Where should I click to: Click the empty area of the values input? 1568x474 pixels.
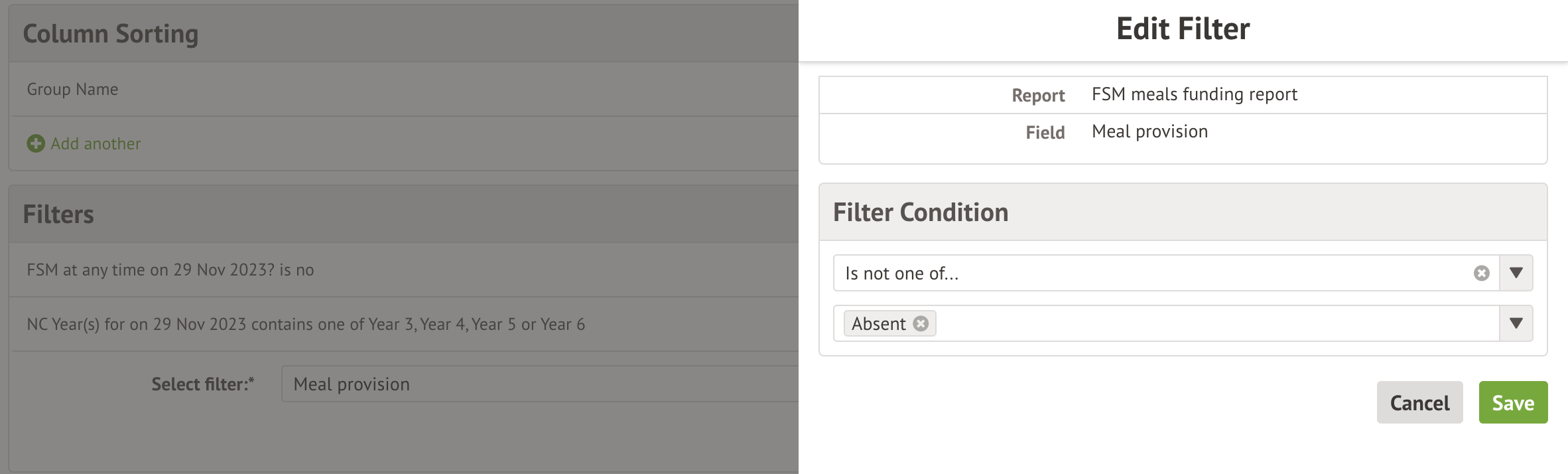tap(1214, 323)
